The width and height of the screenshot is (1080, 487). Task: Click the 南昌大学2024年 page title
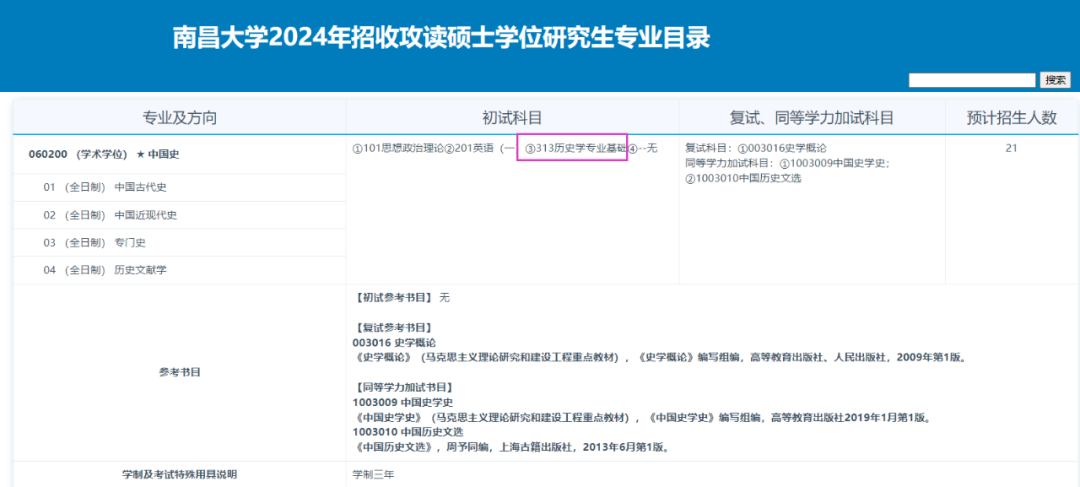(442, 39)
